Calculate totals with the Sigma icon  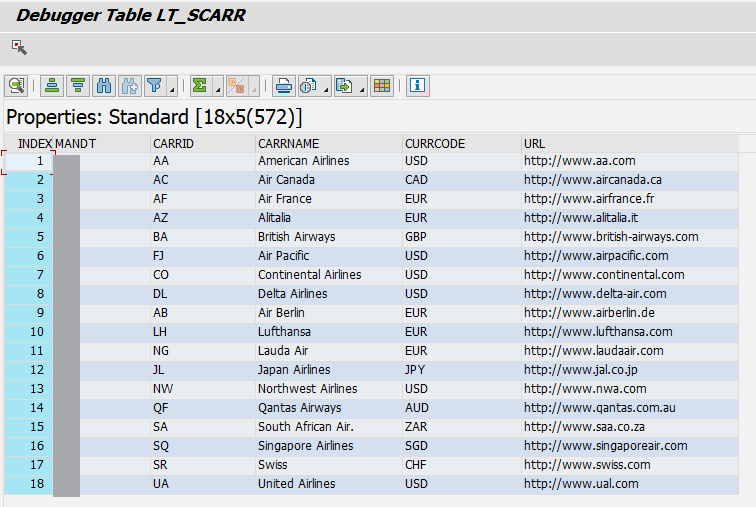200,86
